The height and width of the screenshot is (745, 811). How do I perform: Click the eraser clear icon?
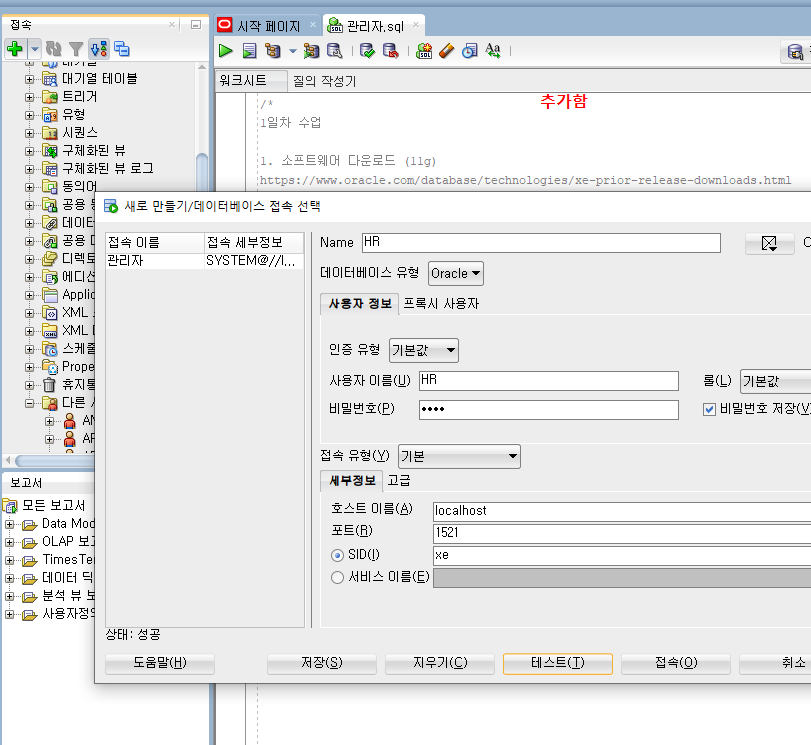(x=446, y=51)
